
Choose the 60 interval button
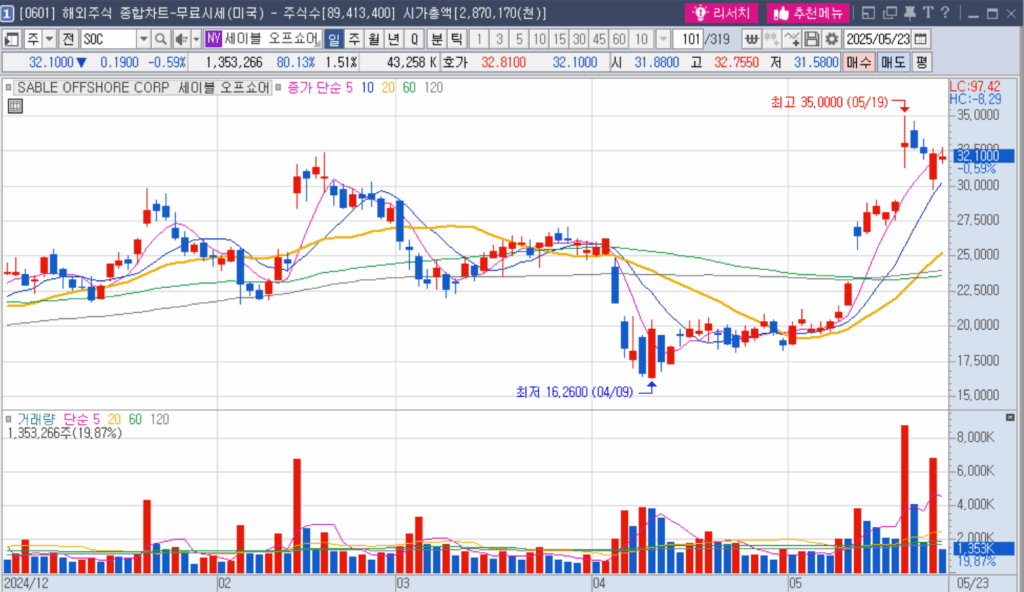pos(619,39)
